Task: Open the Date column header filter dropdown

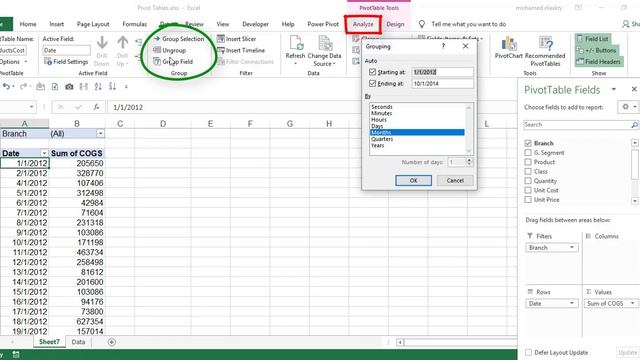Action: click(44, 153)
